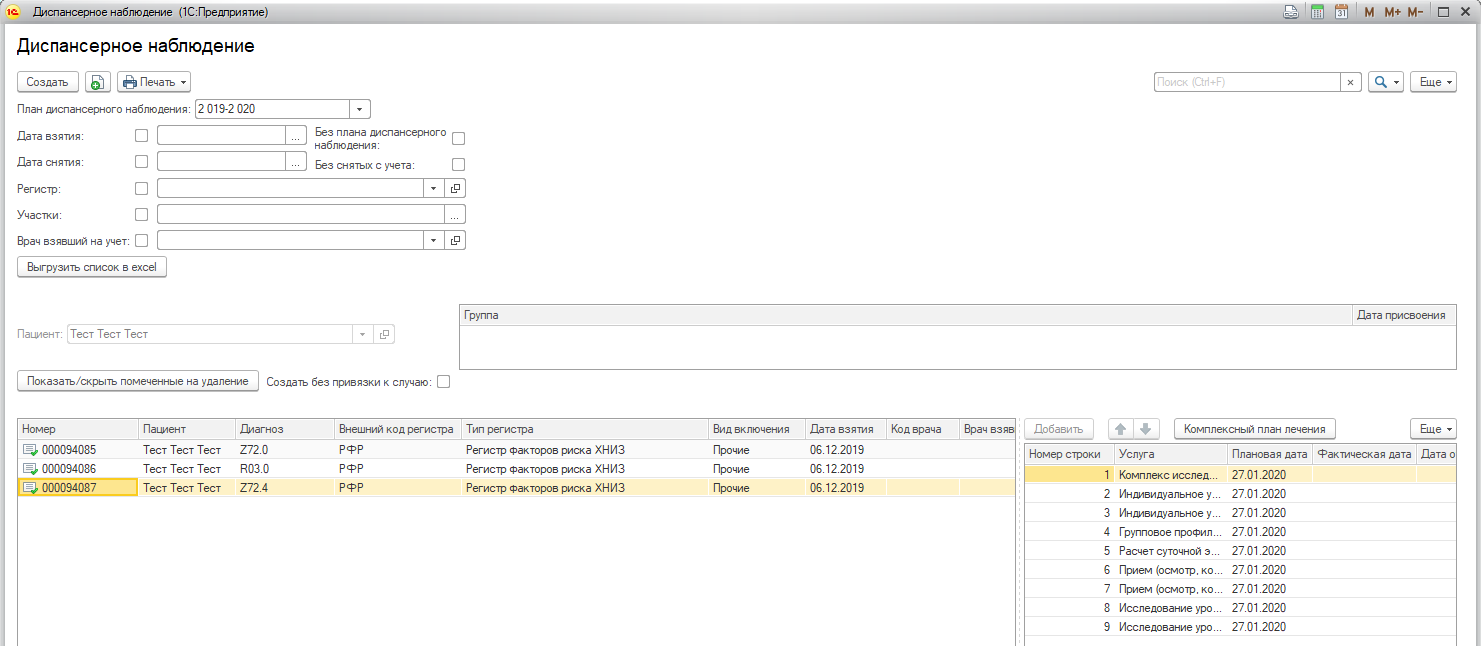This screenshot has height=646, width=1481.
Task: Click the printer icon in title bar
Action: click(1291, 12)
